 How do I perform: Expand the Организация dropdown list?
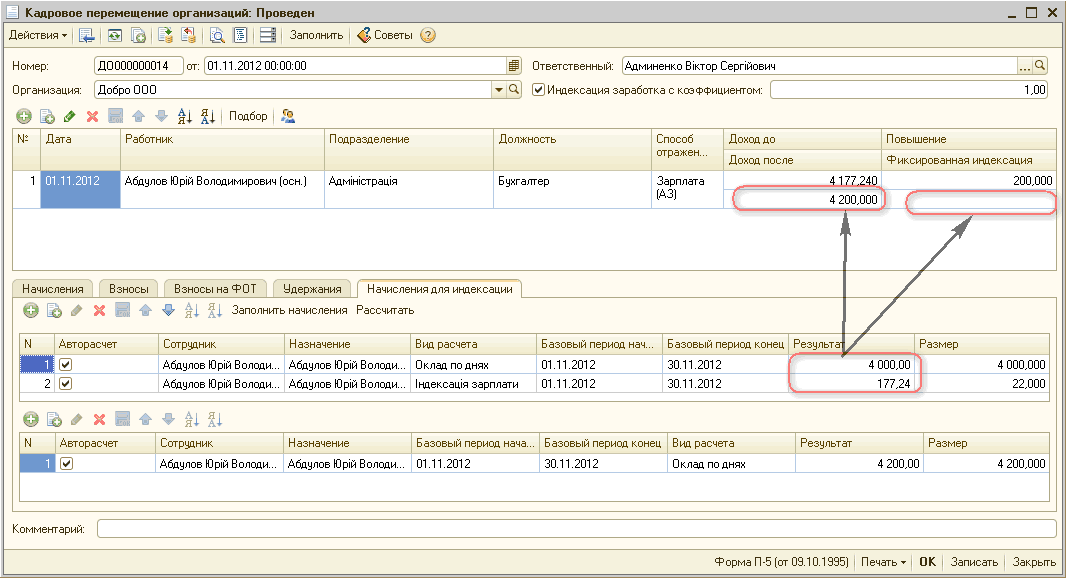point(499,90)
